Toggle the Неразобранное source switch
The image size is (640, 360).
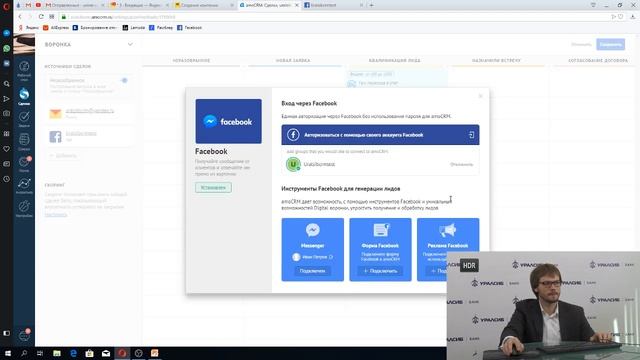tap(124, 80)
